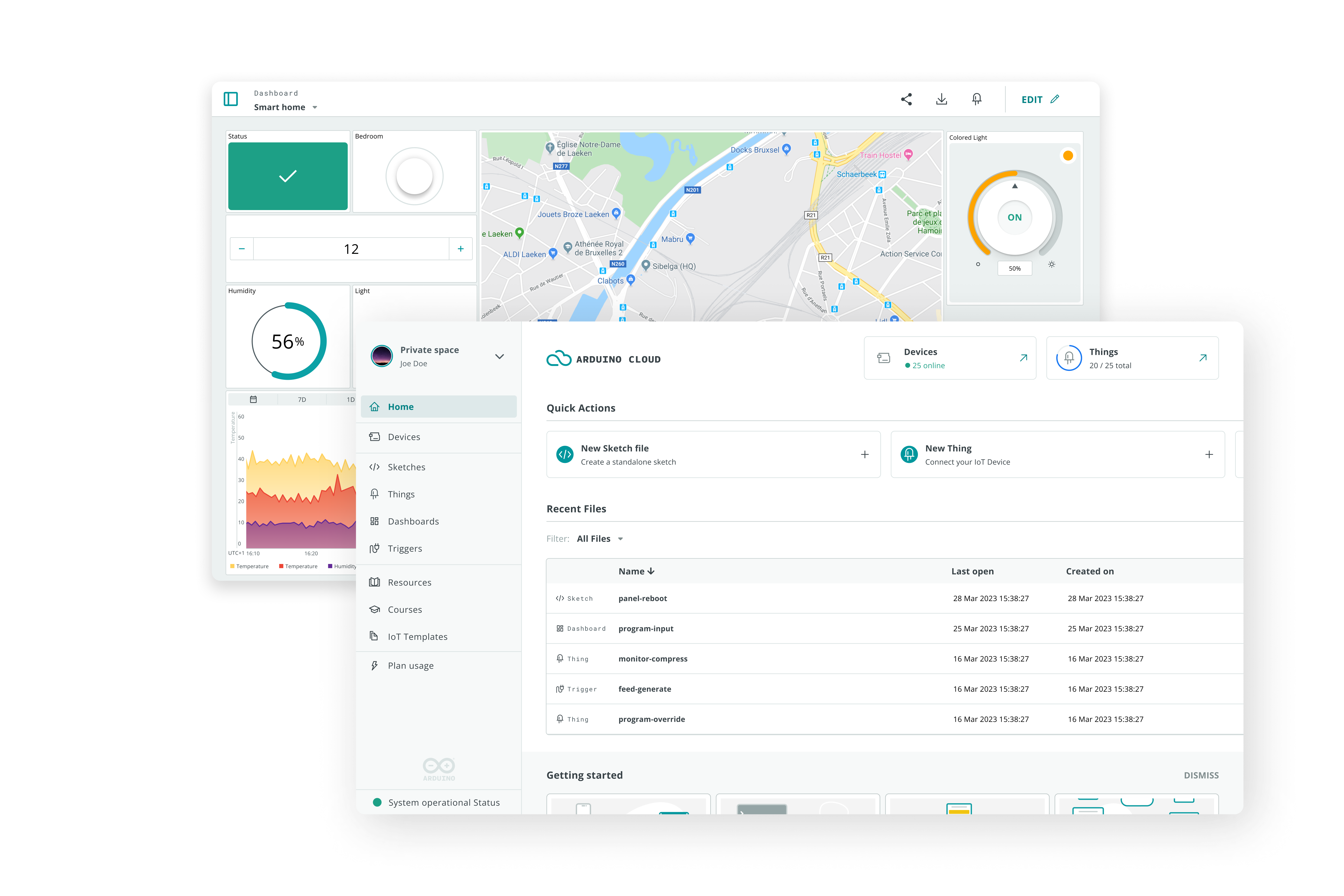
Task: Click the Thing bulb icon in dashboard header
Action: pyautogui.click(x=977, y=99)
